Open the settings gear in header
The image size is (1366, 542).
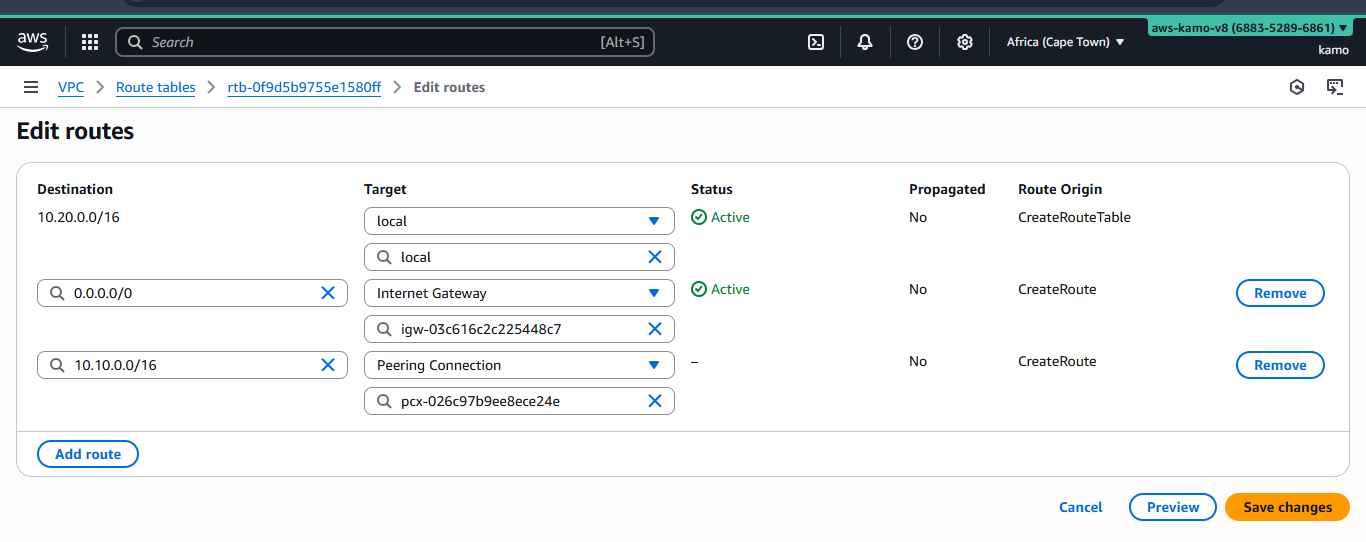point(964,42)
